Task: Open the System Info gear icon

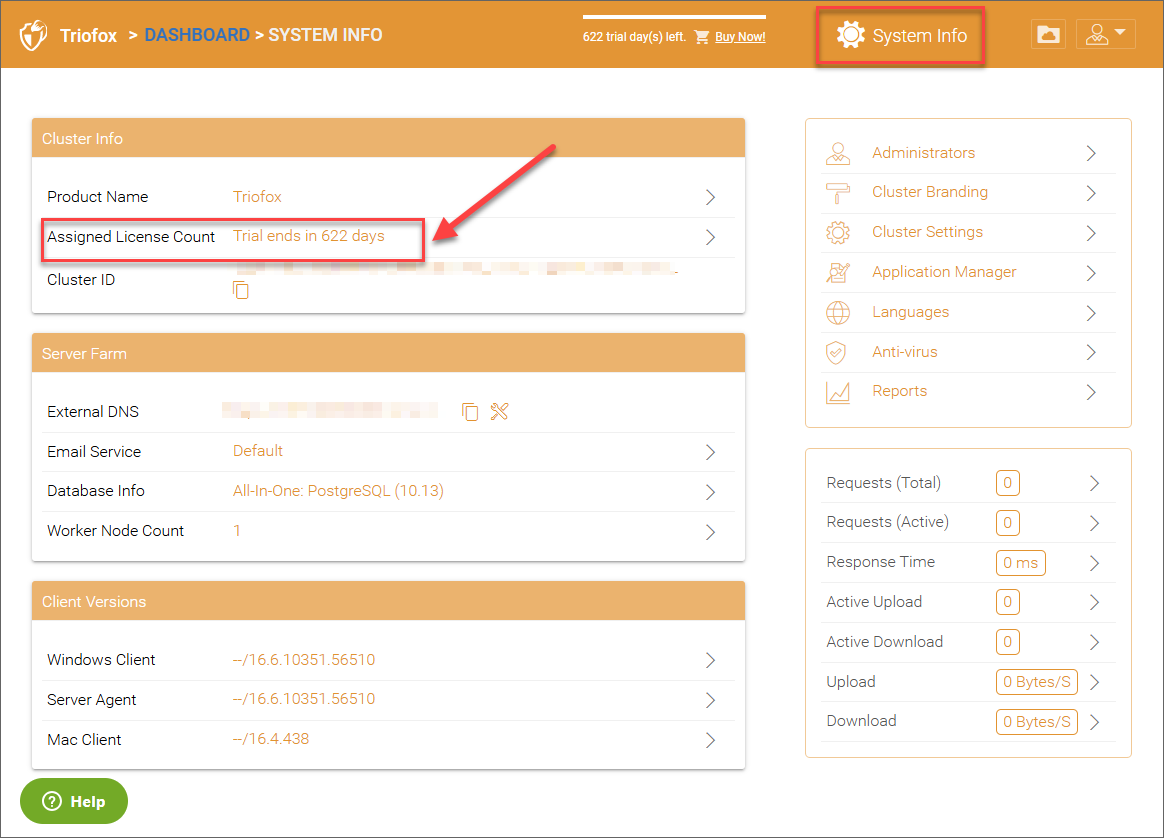Action: click(x=851, y=35)
